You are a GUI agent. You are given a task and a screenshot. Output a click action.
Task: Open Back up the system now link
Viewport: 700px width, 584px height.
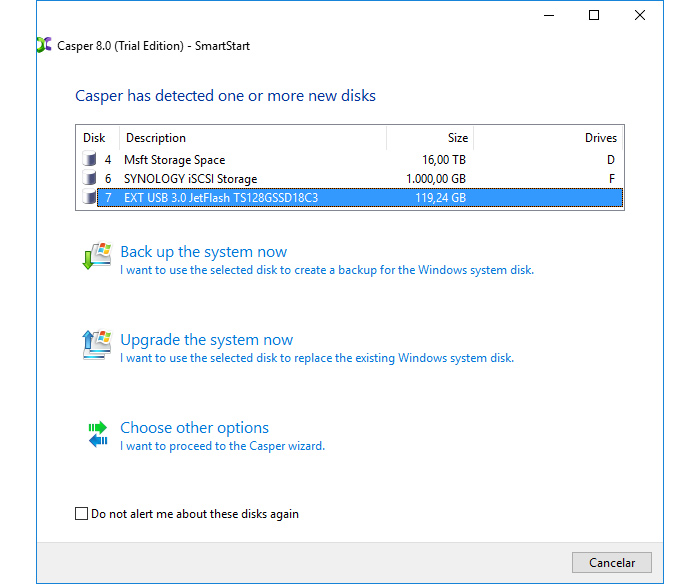(x=203, y=252)
